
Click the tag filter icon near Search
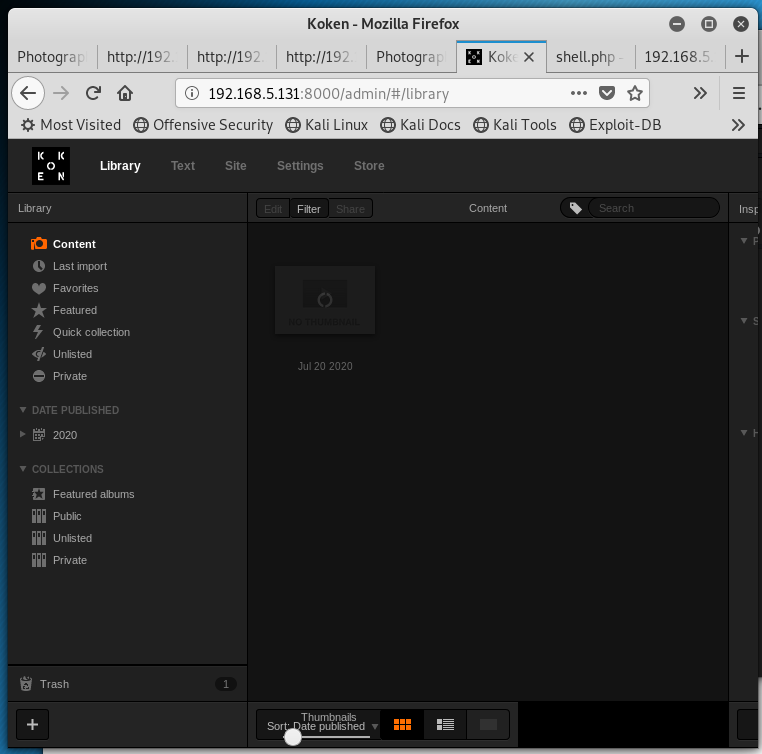coord(576,208)
